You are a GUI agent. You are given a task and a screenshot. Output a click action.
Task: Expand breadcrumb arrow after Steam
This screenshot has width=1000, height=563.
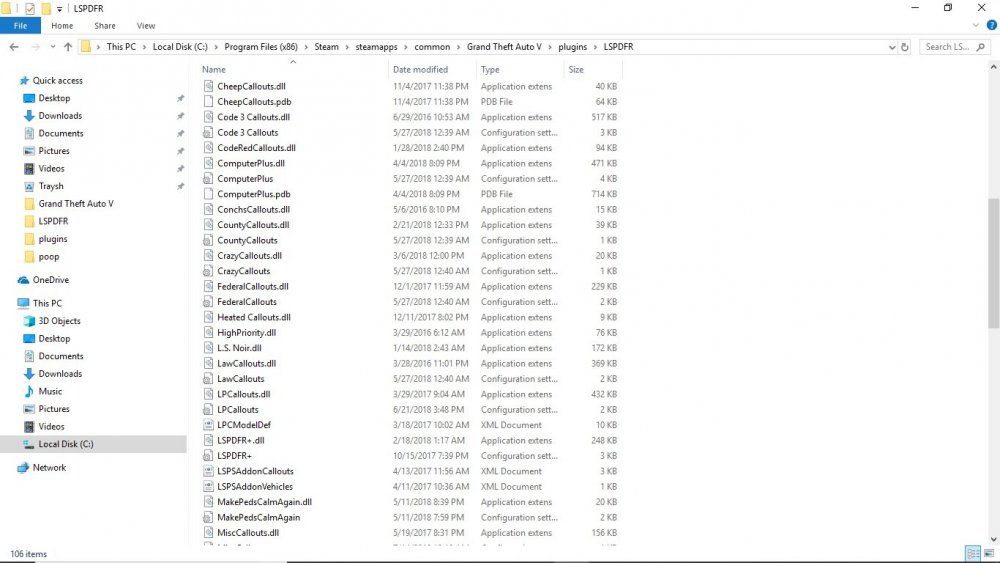point(347,47)
